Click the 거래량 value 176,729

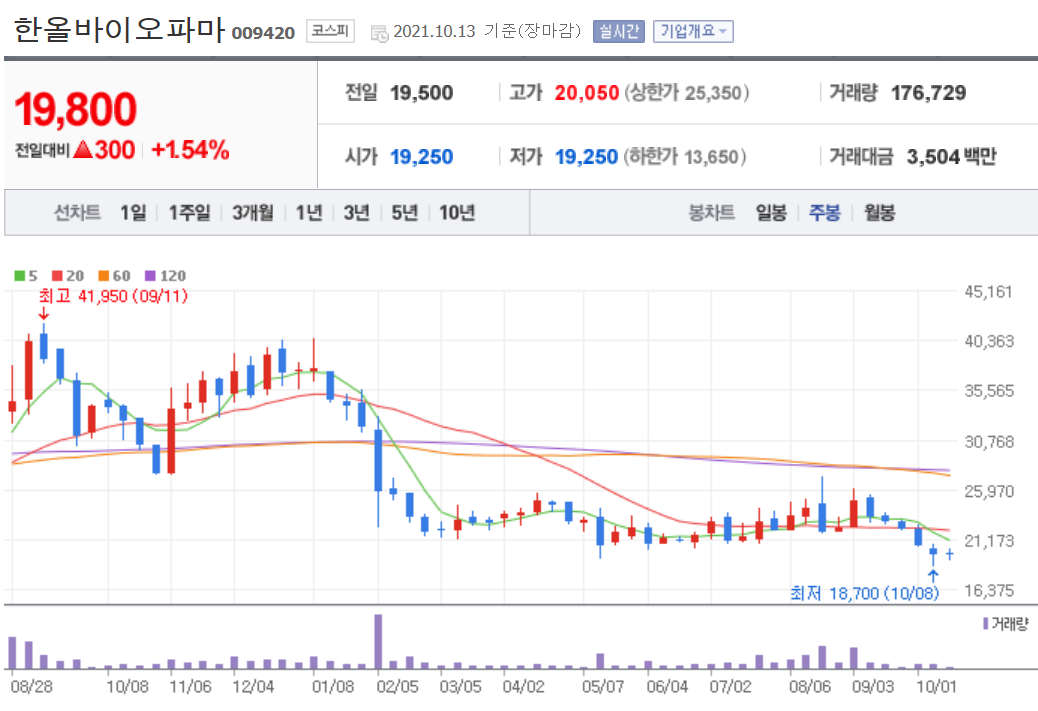(928, 93)
